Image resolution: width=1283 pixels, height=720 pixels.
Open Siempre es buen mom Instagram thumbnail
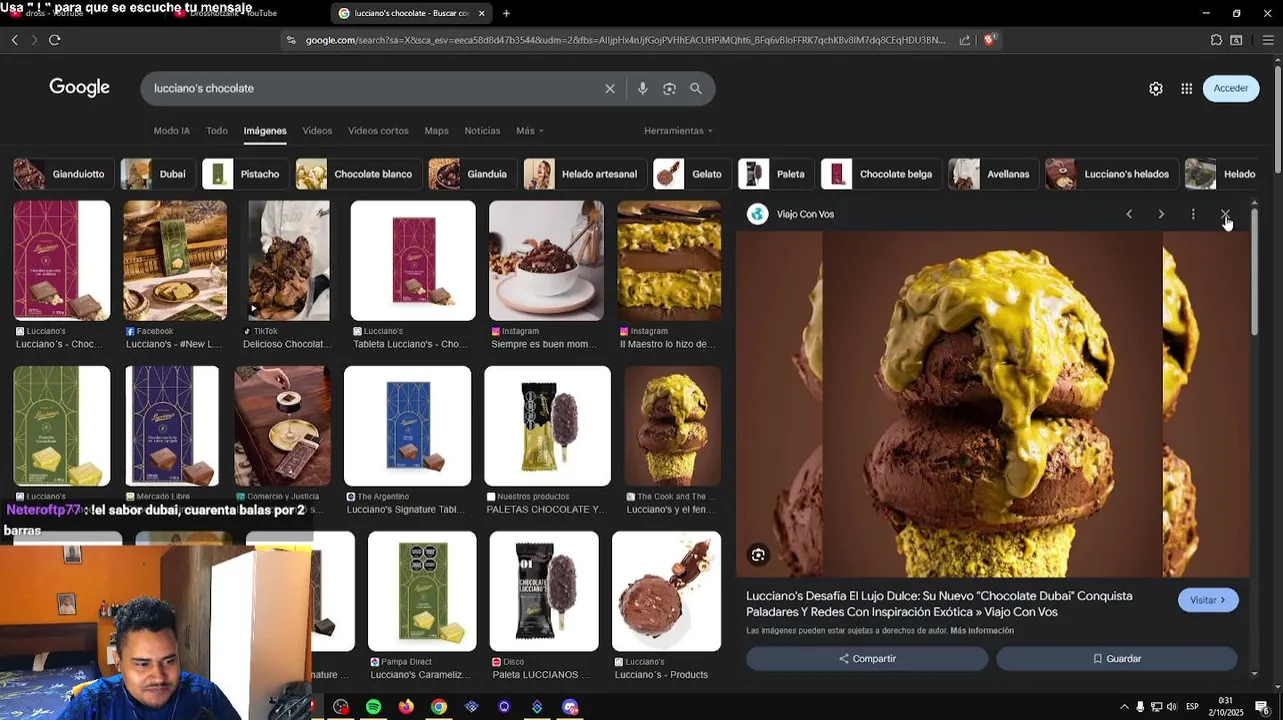[x=546, y=261]
